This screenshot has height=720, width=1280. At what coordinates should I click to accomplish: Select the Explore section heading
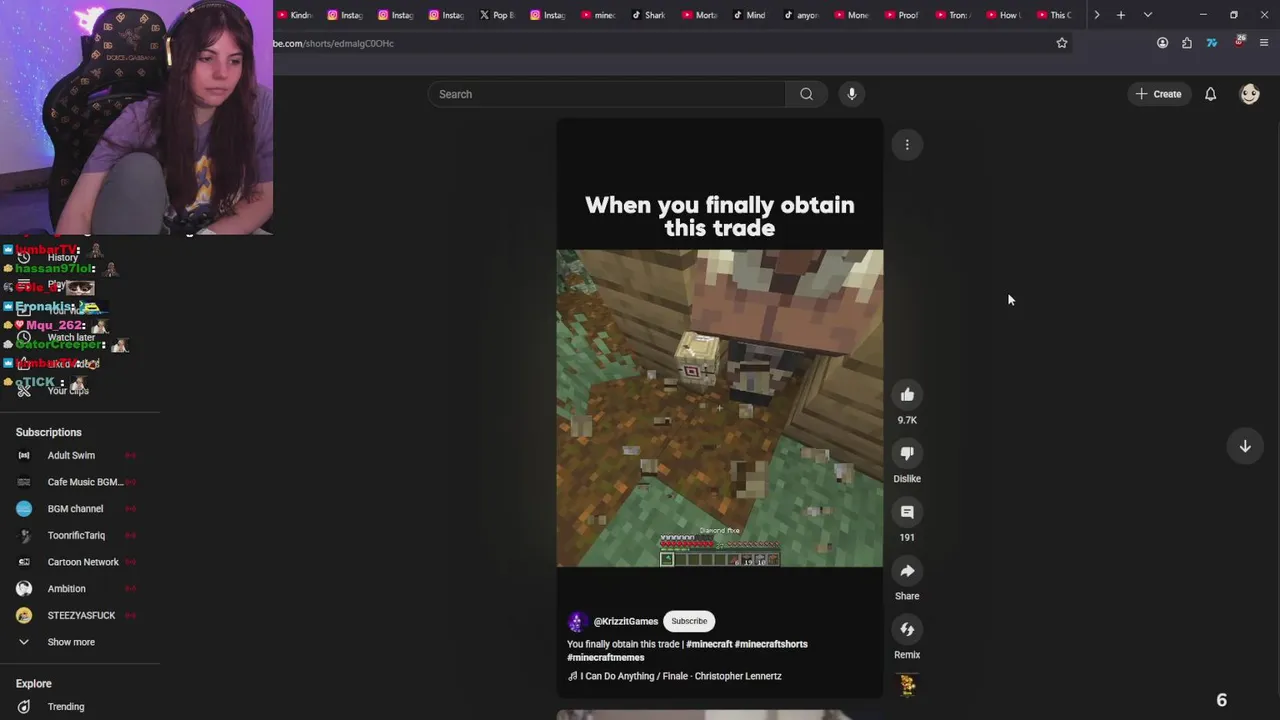click(x=34, y=684)
